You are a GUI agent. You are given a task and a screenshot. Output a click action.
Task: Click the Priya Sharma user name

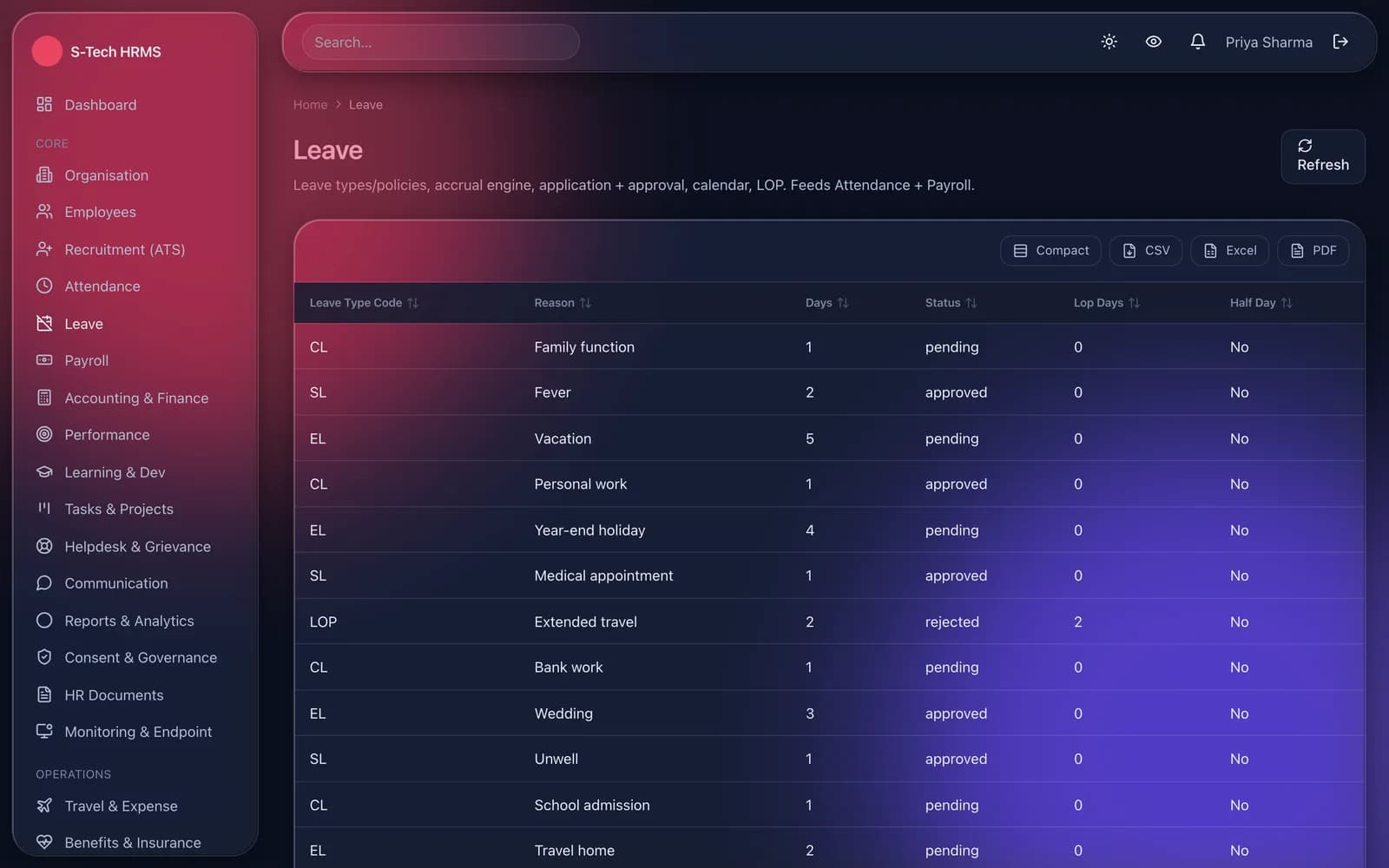click(1268, 42)
